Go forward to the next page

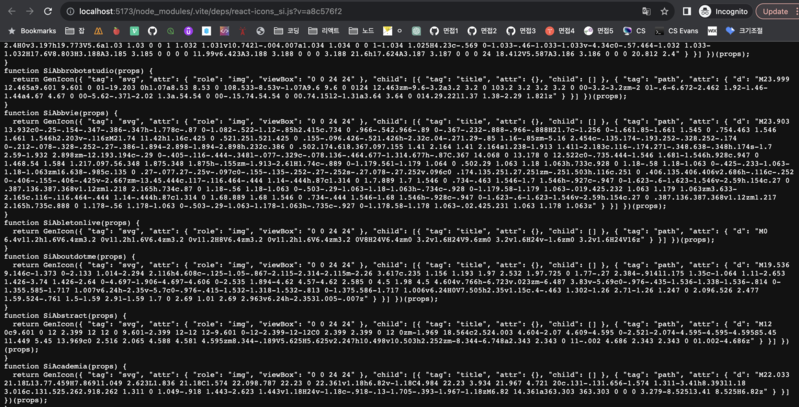tap(30, 11)
